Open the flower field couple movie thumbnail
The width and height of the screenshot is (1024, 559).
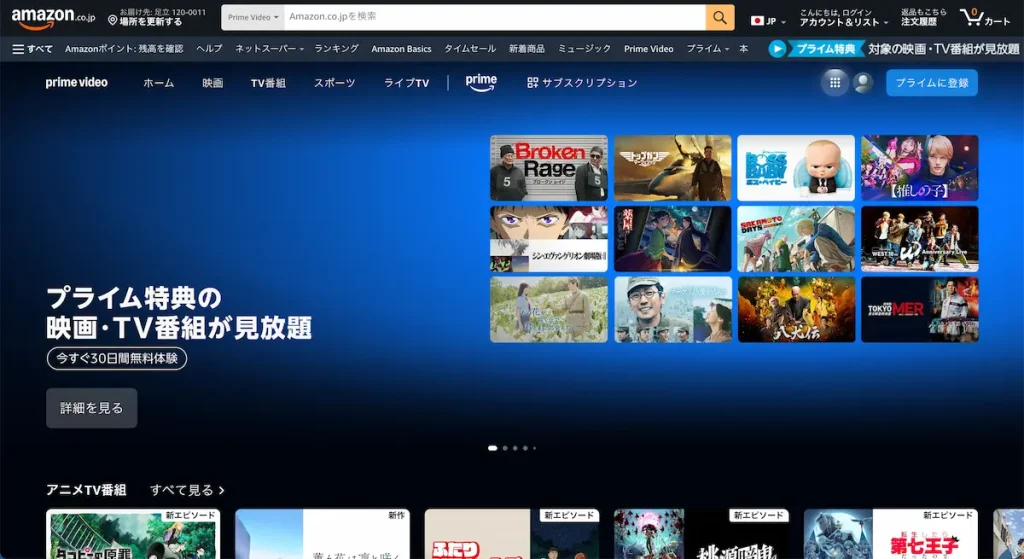tap(549, 310)
